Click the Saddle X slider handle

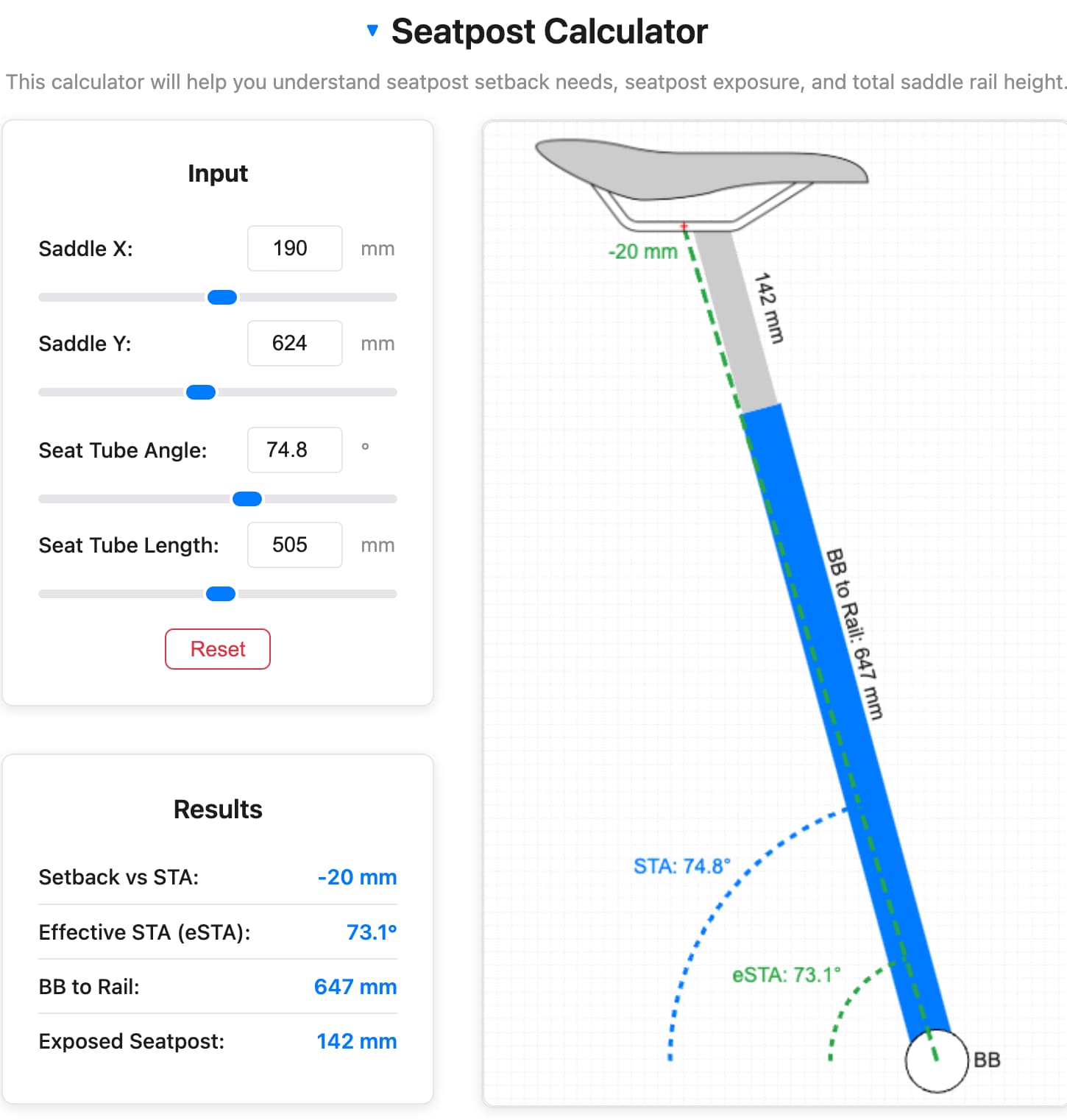222,297
